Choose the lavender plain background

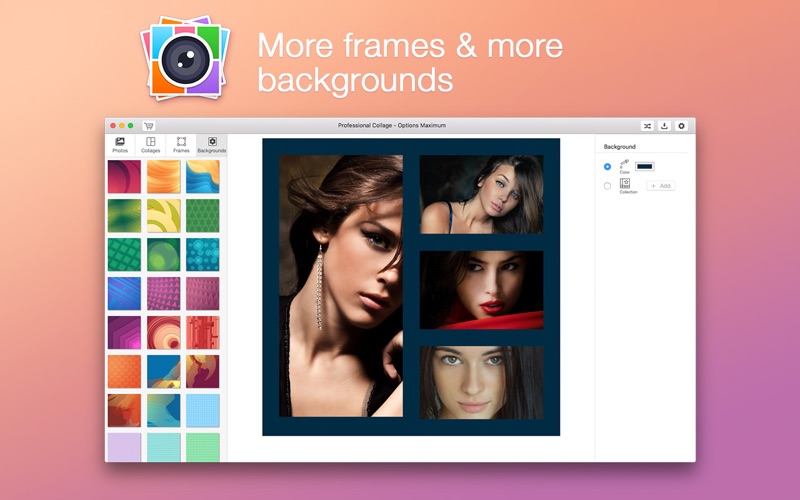[124, 447]
